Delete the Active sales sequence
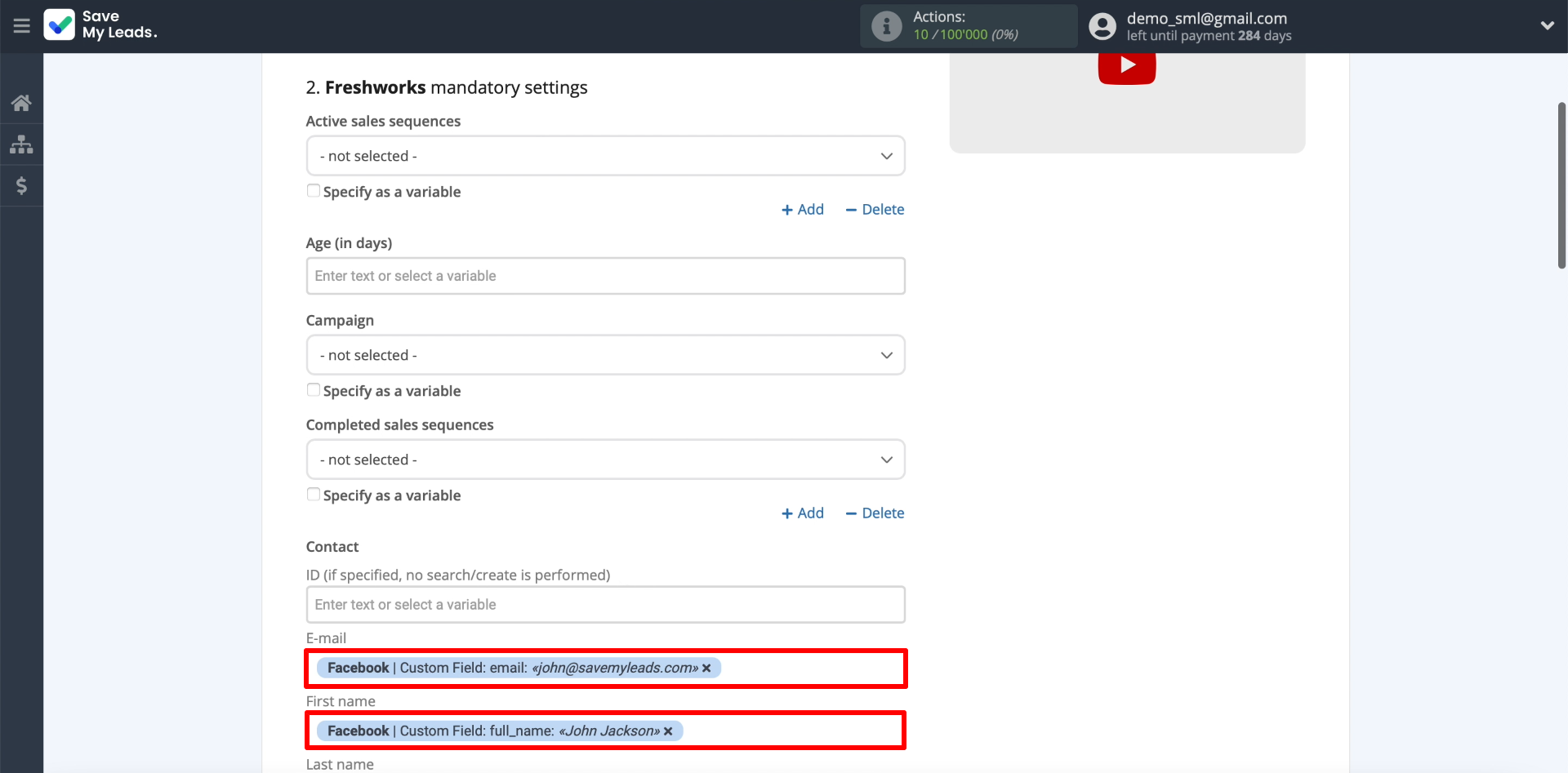Image resolution: width=1568 pixels, height=773 pixels. [x=875, y=210]
